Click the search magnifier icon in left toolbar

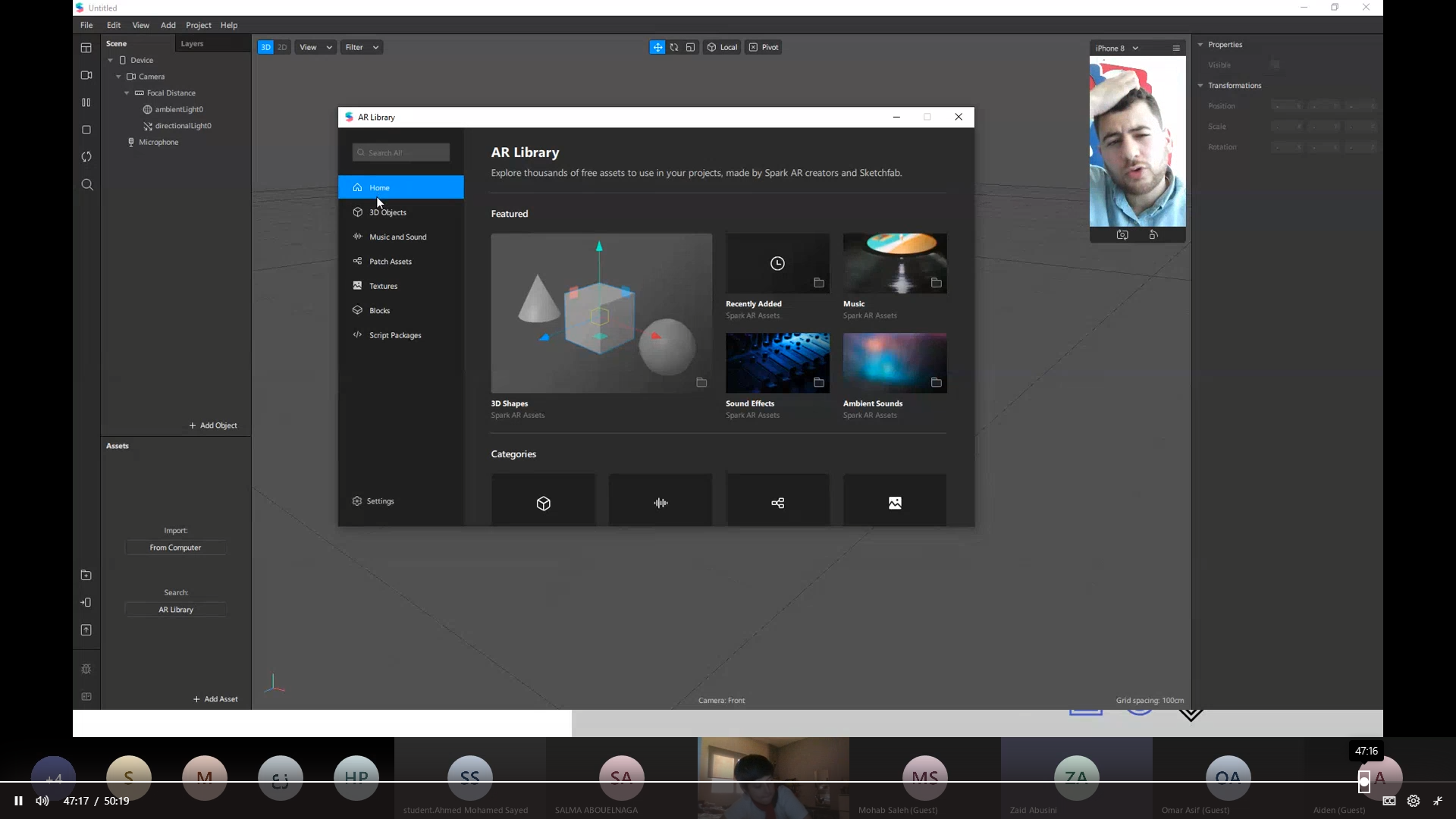(87, 185)
